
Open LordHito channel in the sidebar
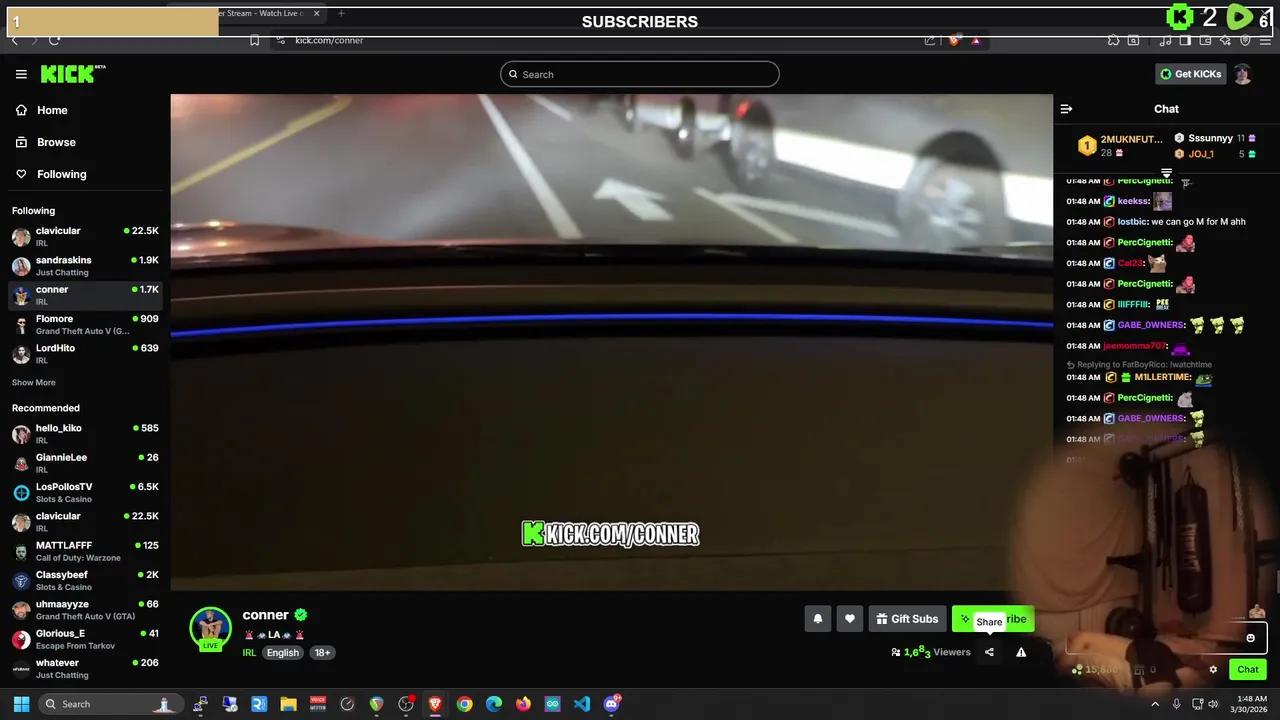point(85,354)
